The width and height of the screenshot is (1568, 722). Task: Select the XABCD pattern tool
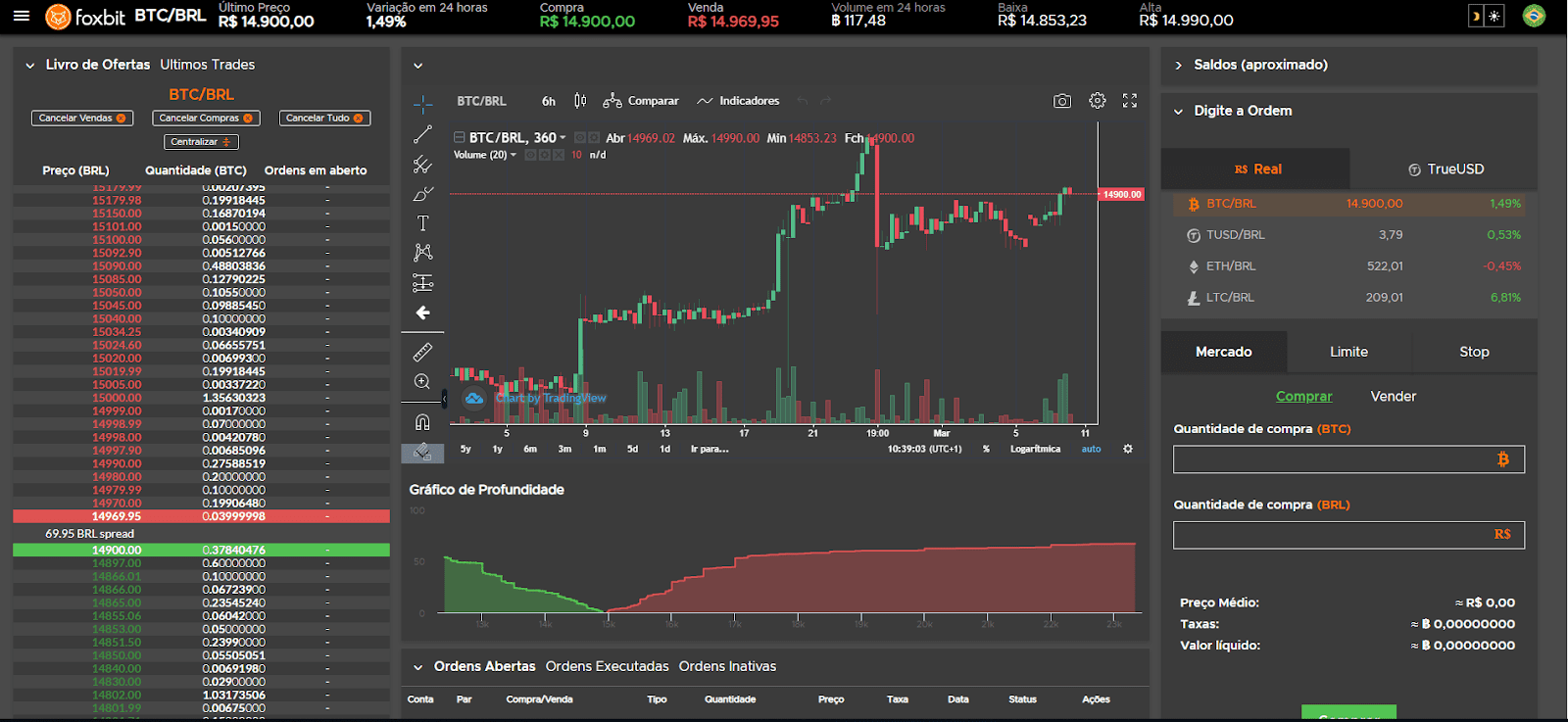coord(422,253)
